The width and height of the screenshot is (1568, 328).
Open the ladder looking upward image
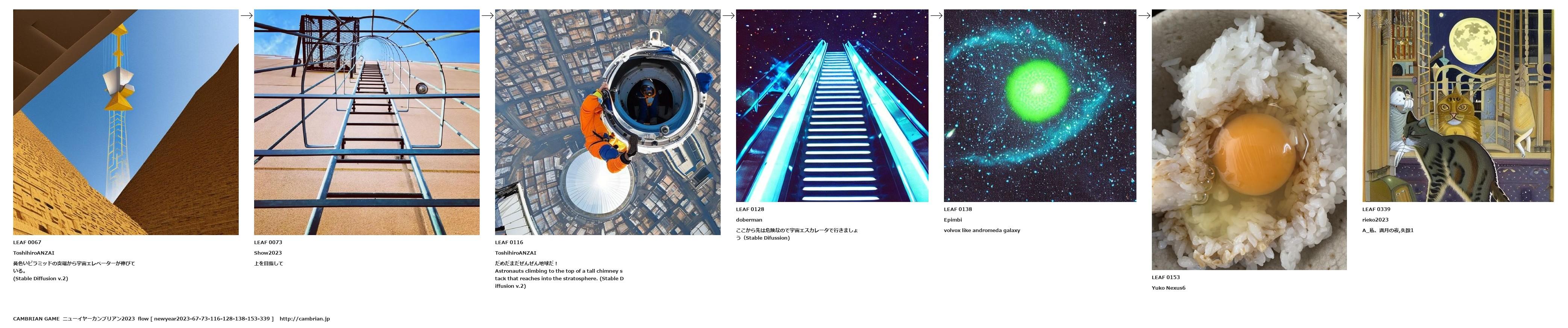[x=367, y=122]
